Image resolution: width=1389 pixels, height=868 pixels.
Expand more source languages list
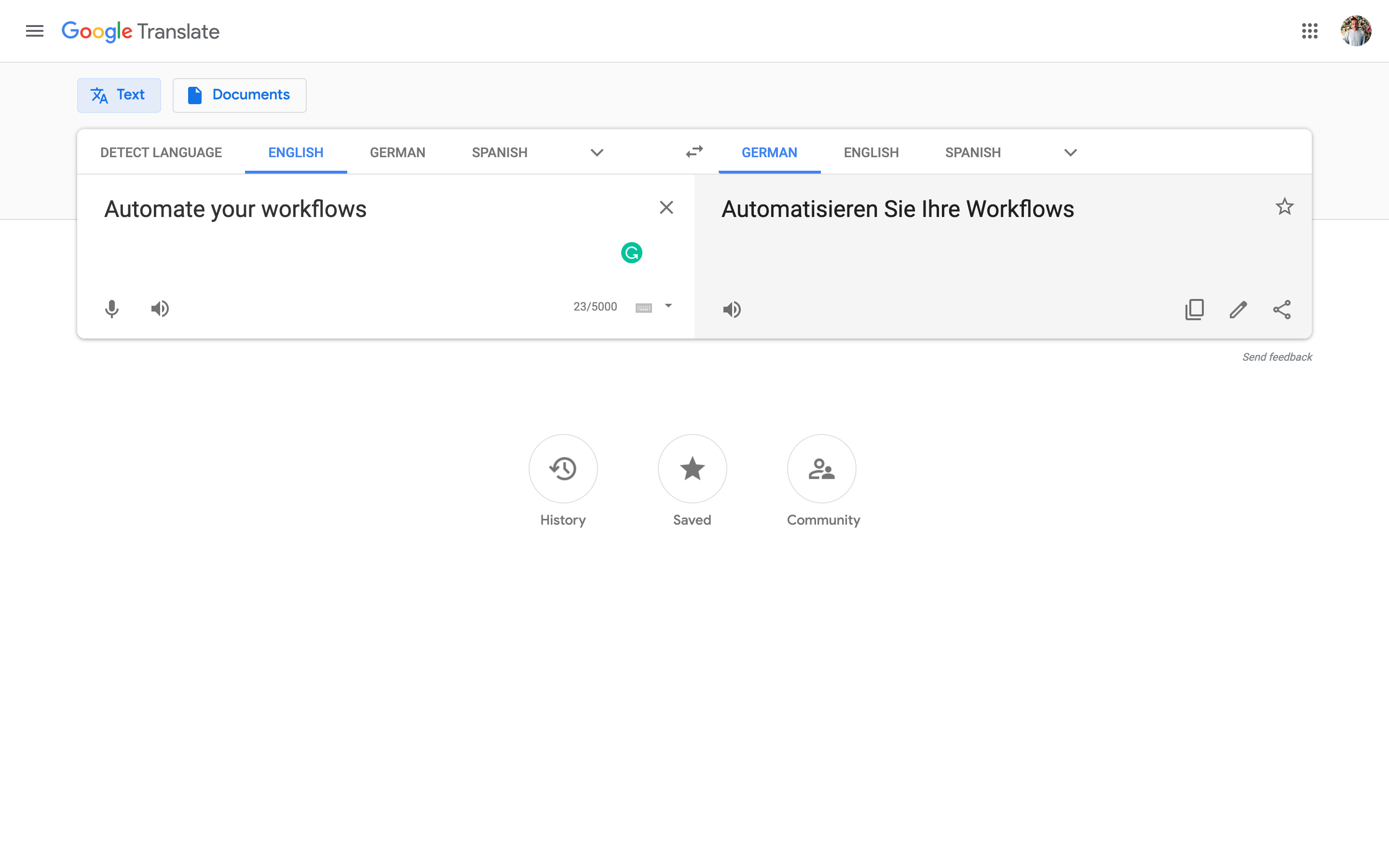(597, 153)
